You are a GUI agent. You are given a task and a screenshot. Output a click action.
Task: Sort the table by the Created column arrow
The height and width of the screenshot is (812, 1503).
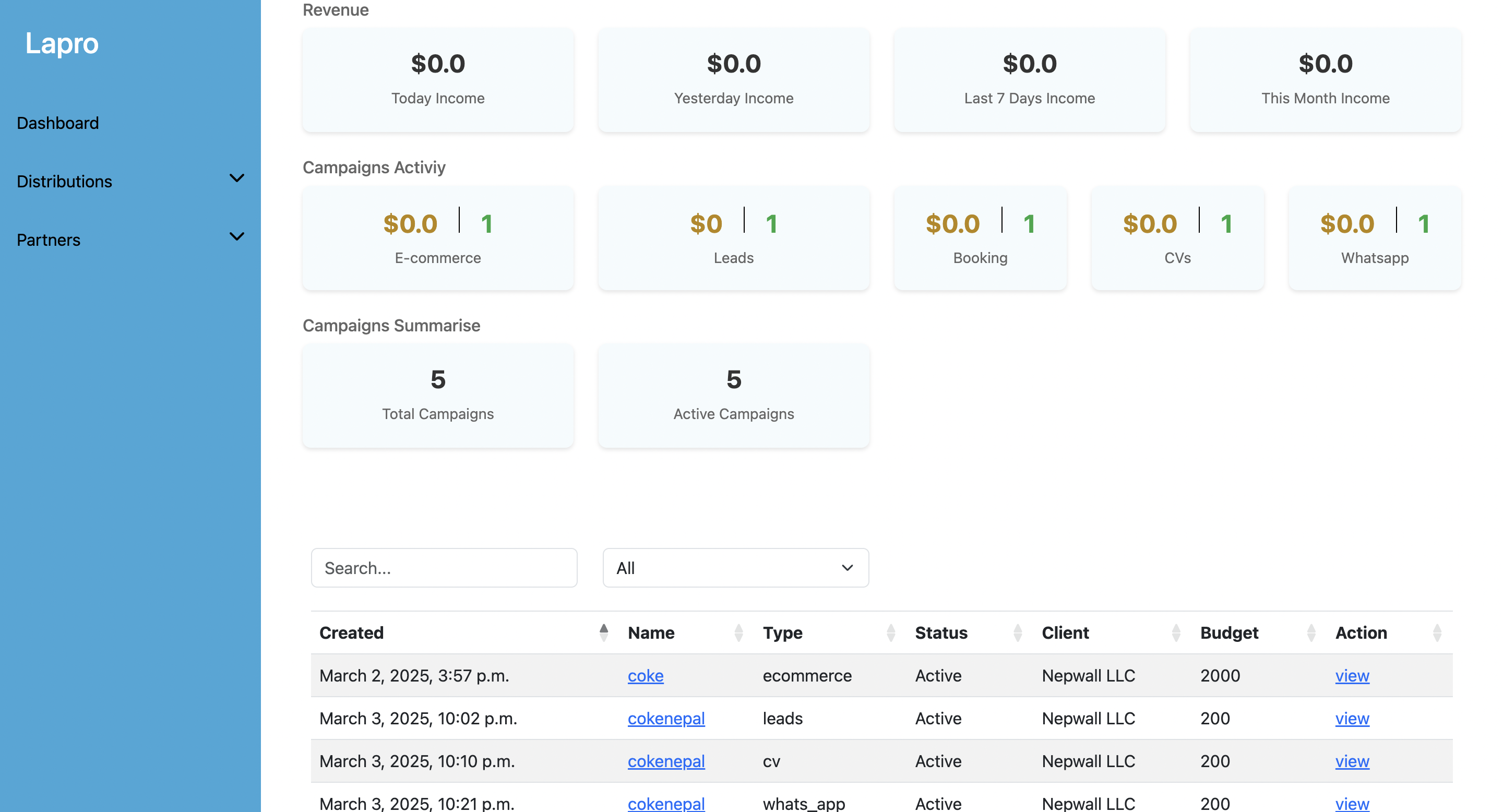(x=604, y=633)
